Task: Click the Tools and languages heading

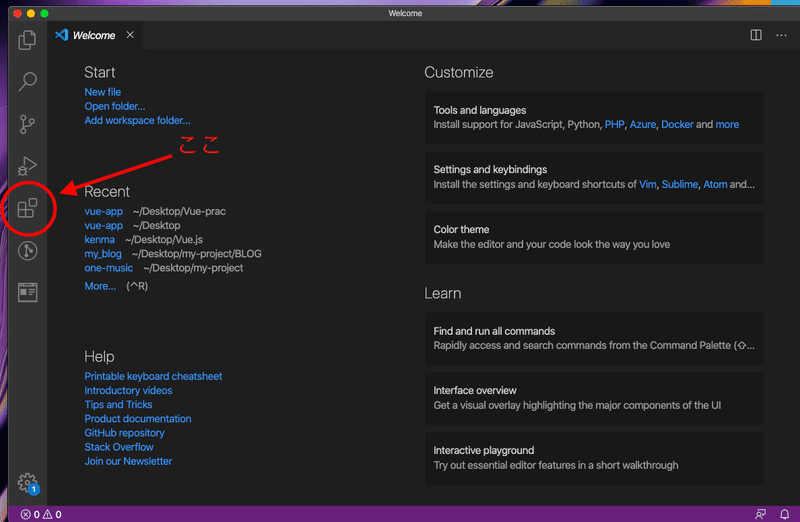Action: (480, 110)
